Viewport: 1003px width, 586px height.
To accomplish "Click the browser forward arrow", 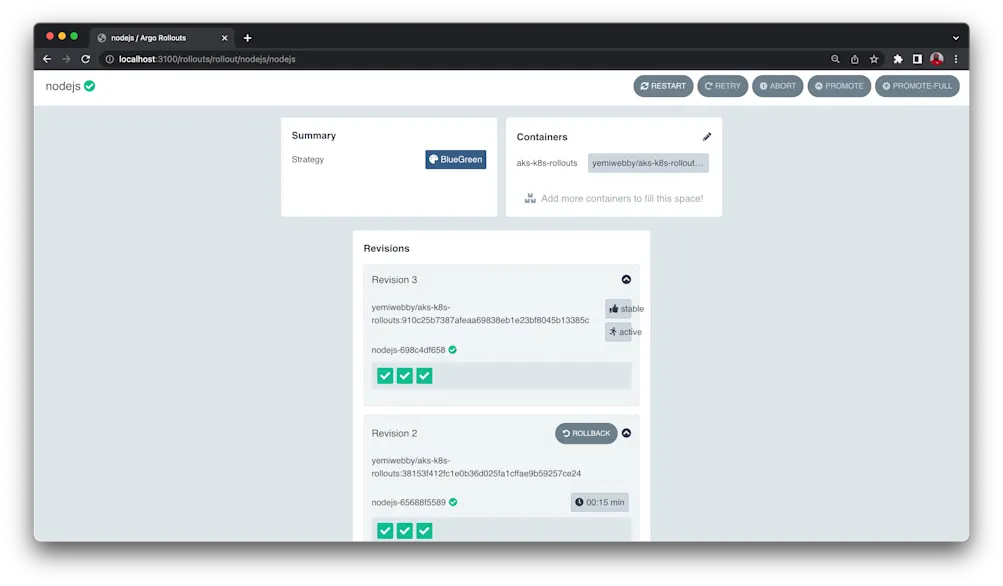I will pos(66,59).
